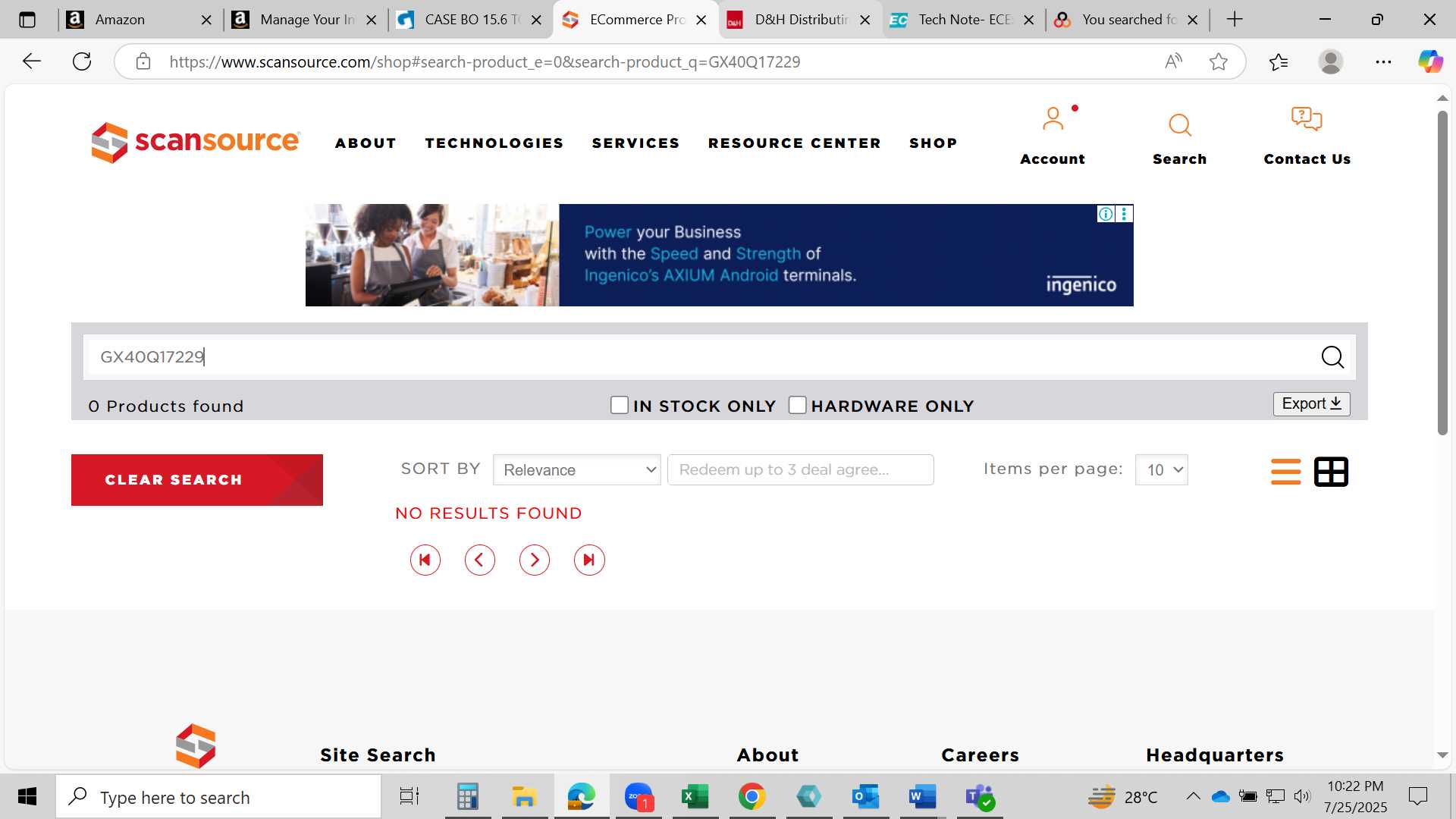Viewport: 1456px width, 819px height.
Task: Open Task View from taskbar
Action: point(409,797)
